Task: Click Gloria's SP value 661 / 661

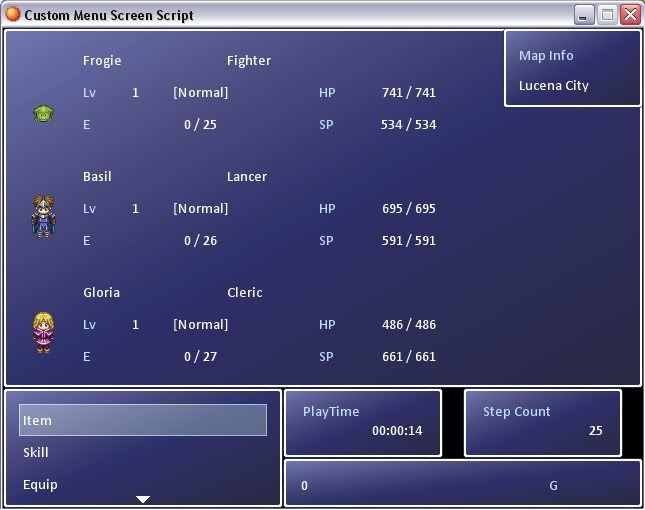Action: (x=409, y=357)
